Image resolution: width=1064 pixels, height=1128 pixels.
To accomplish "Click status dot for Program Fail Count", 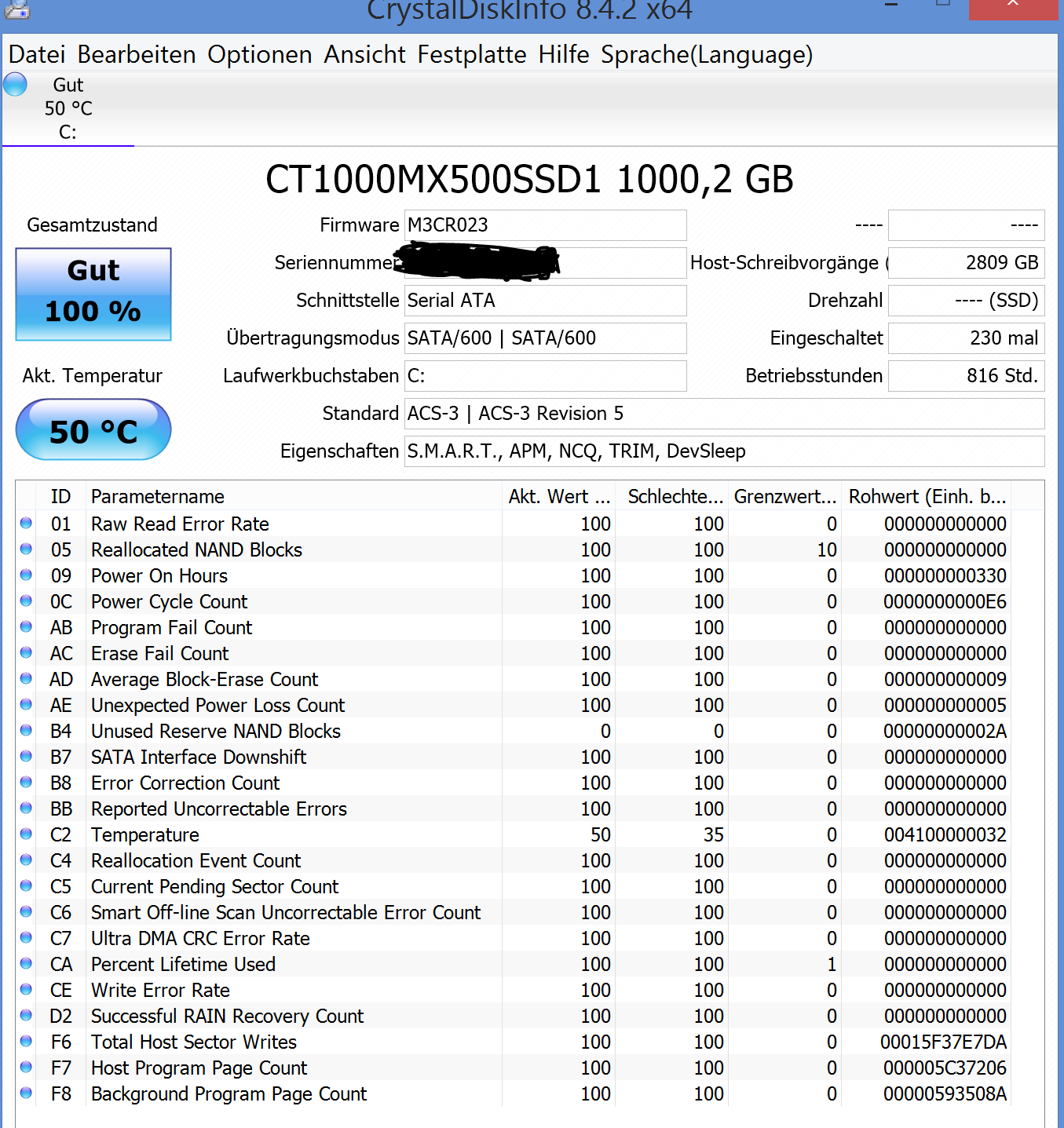I will click(x=26, y=626).
